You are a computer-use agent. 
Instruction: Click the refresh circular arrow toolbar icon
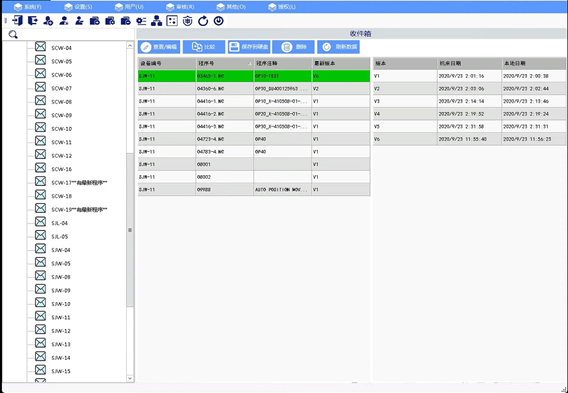203,21
